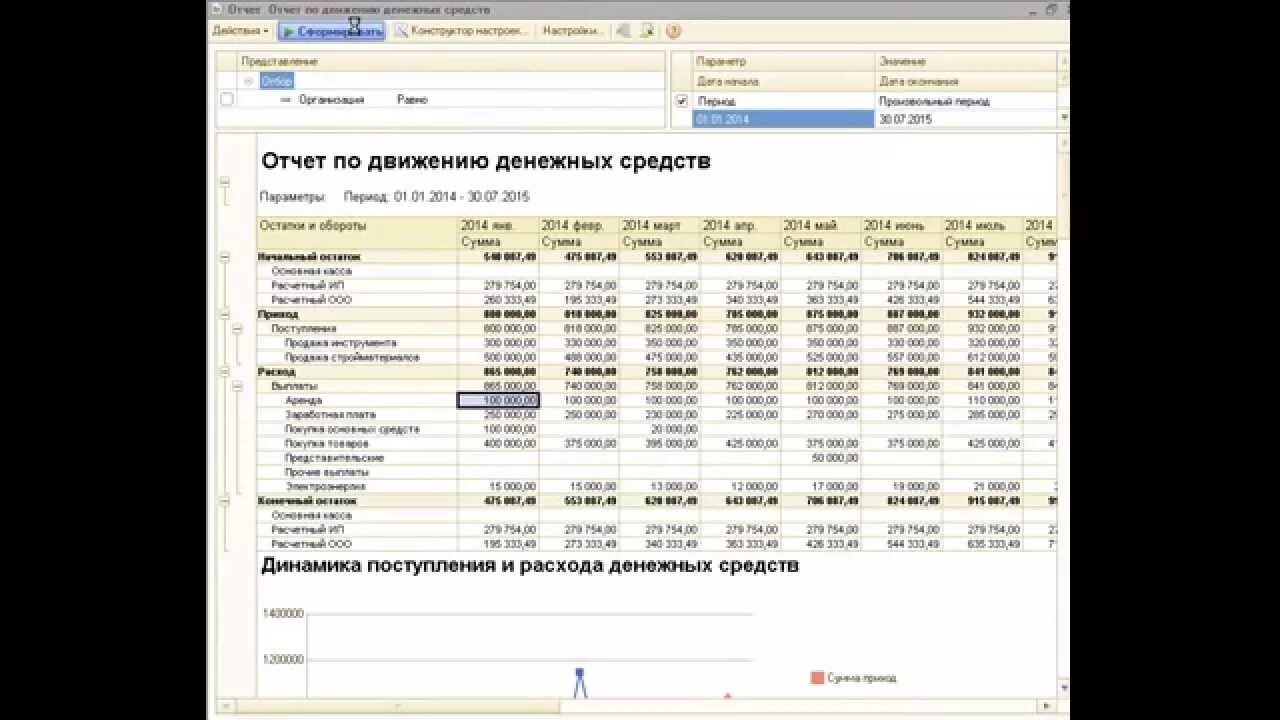Toggle the Организация filter checkbox
Viewport: 1280px width, 720px height.
(227, 99)
